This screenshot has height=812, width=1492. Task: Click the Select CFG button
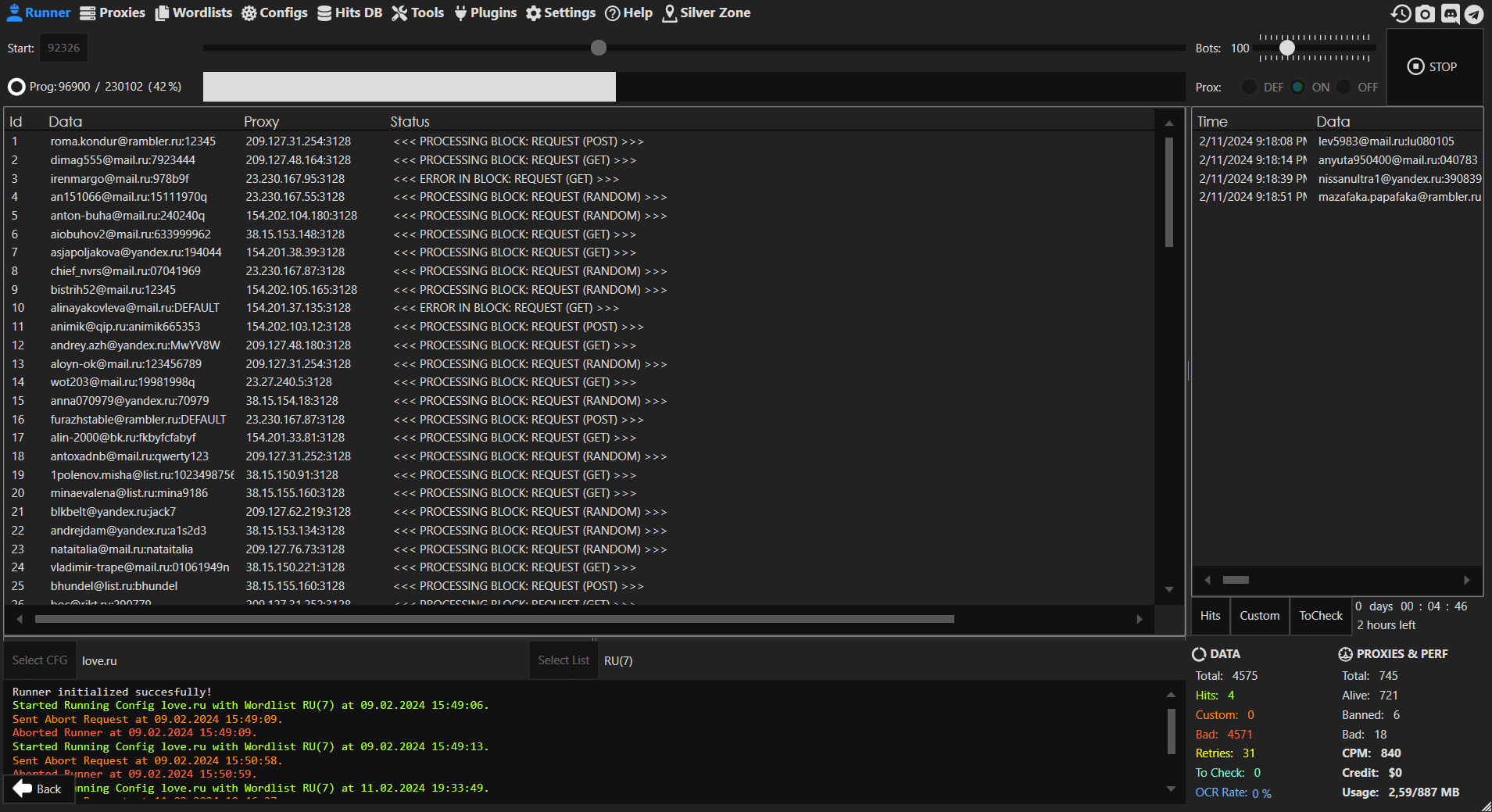point(40,660)
